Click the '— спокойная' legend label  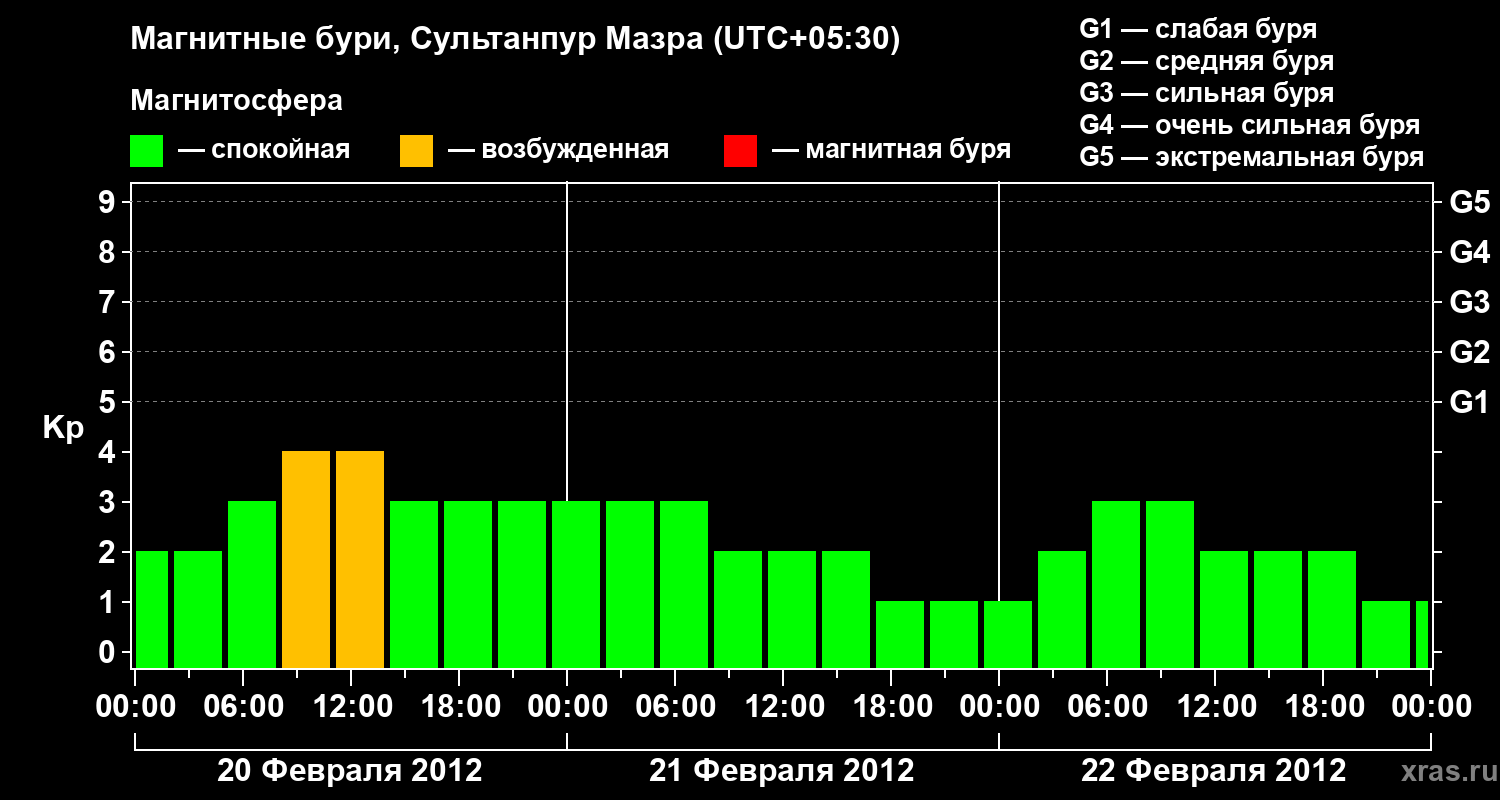[x=264, y=151]
